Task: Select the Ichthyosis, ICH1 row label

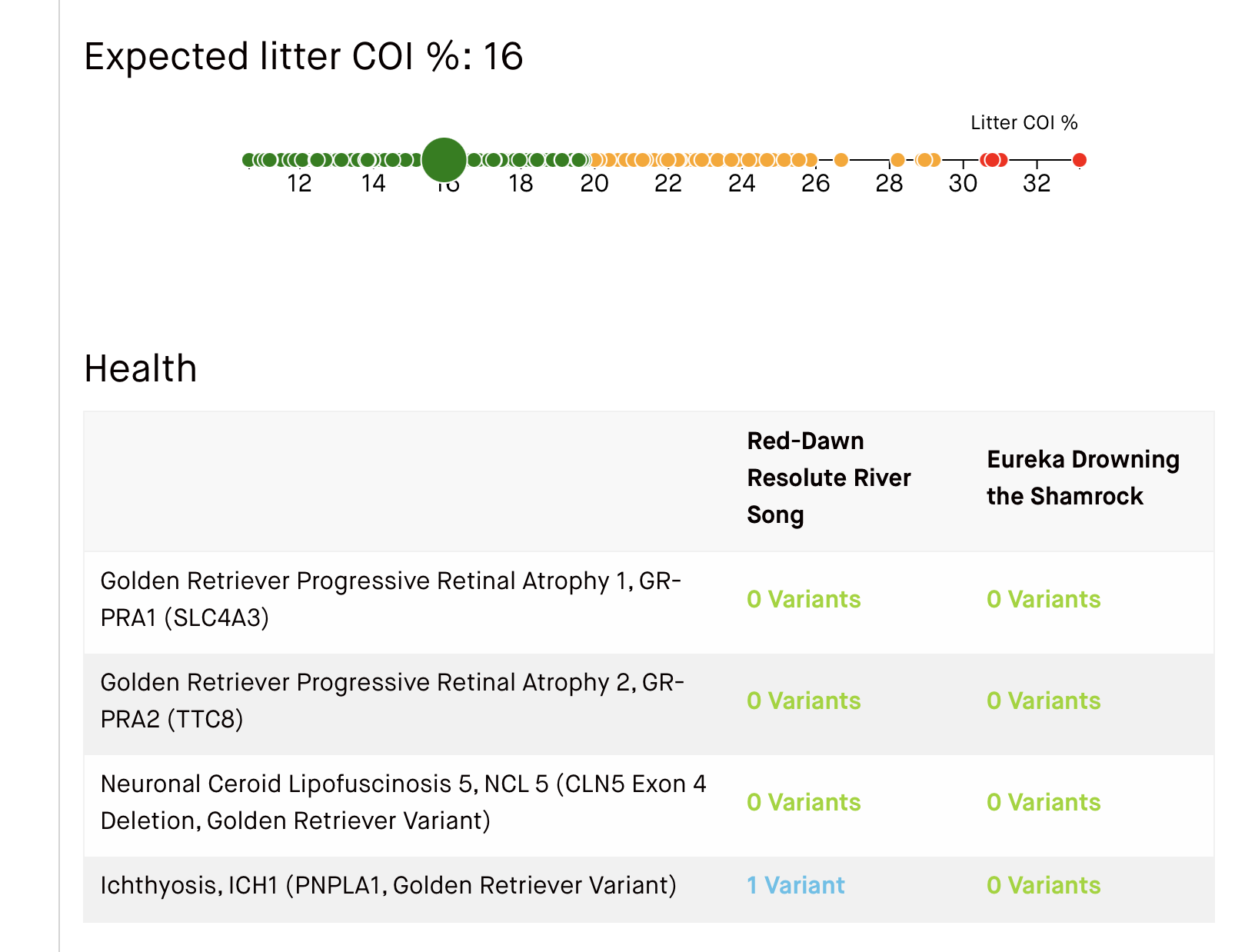Action: coord(388,885)
